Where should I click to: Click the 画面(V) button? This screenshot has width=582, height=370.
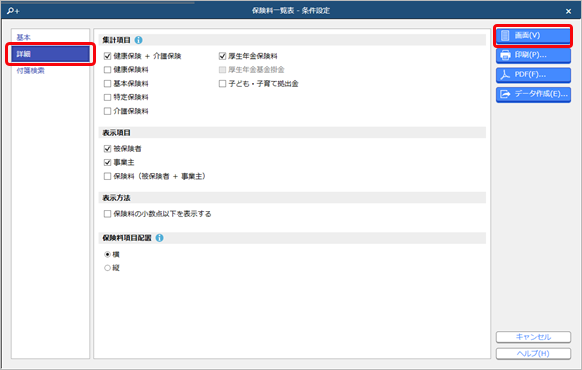pyautogui.click(x=533, y=36)
